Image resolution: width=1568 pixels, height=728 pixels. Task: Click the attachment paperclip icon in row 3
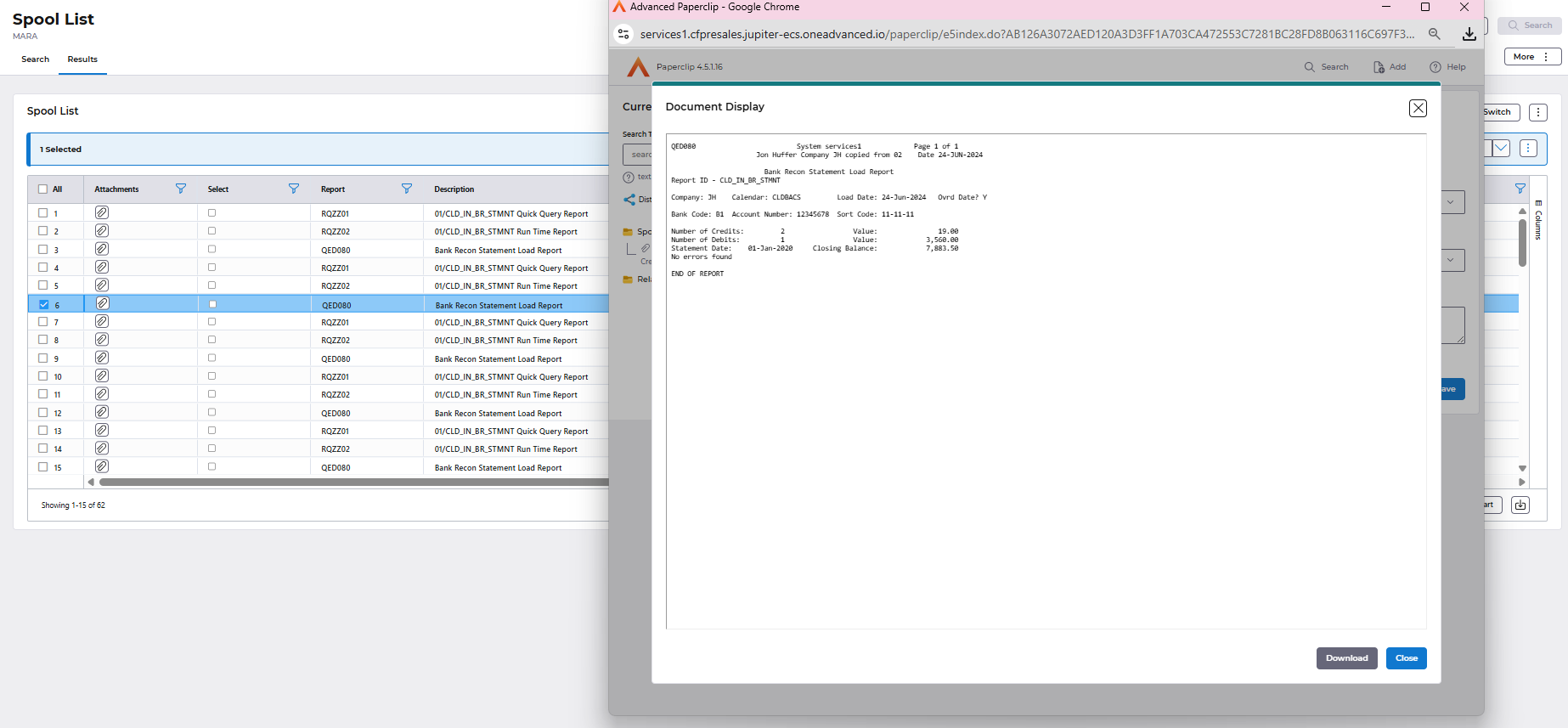(x=102, y=249)
